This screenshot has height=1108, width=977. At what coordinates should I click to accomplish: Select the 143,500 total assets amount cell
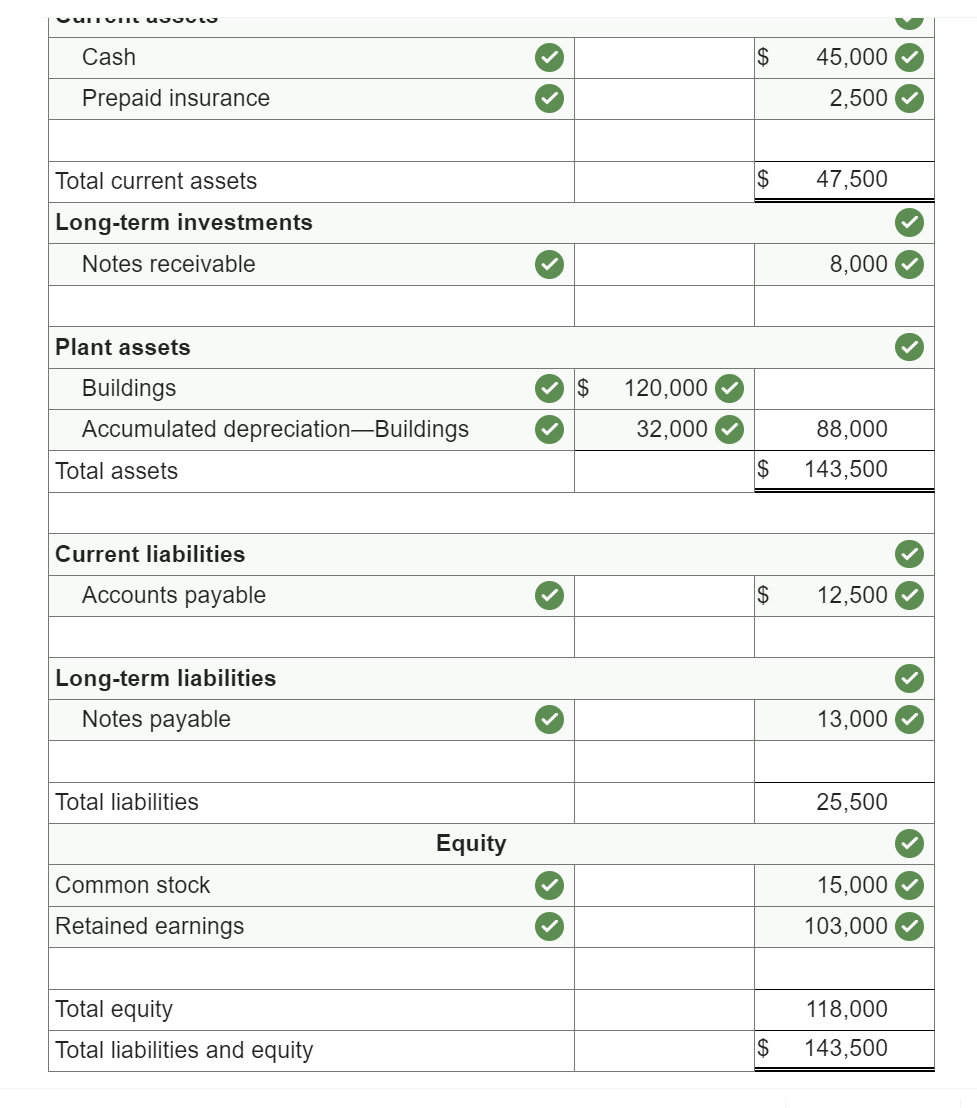pos(844,469)
